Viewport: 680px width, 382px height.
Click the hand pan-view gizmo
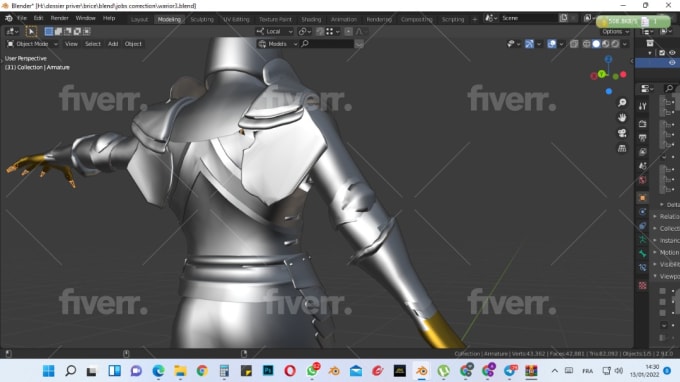[622, 118]
